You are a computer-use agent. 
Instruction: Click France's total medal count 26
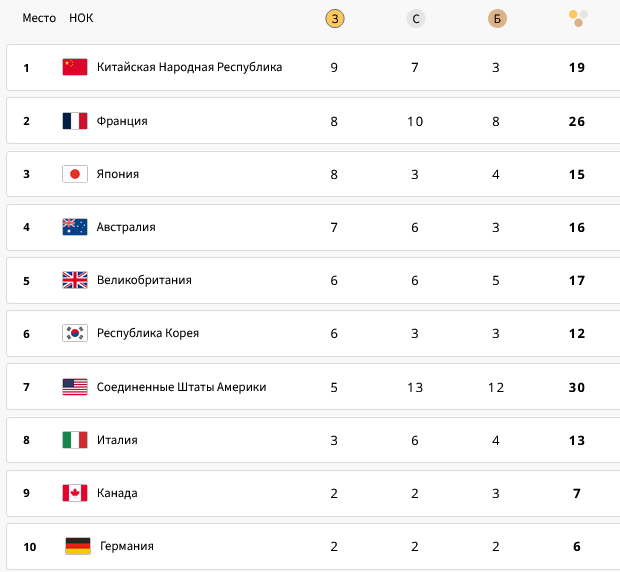tap(576, 121)
